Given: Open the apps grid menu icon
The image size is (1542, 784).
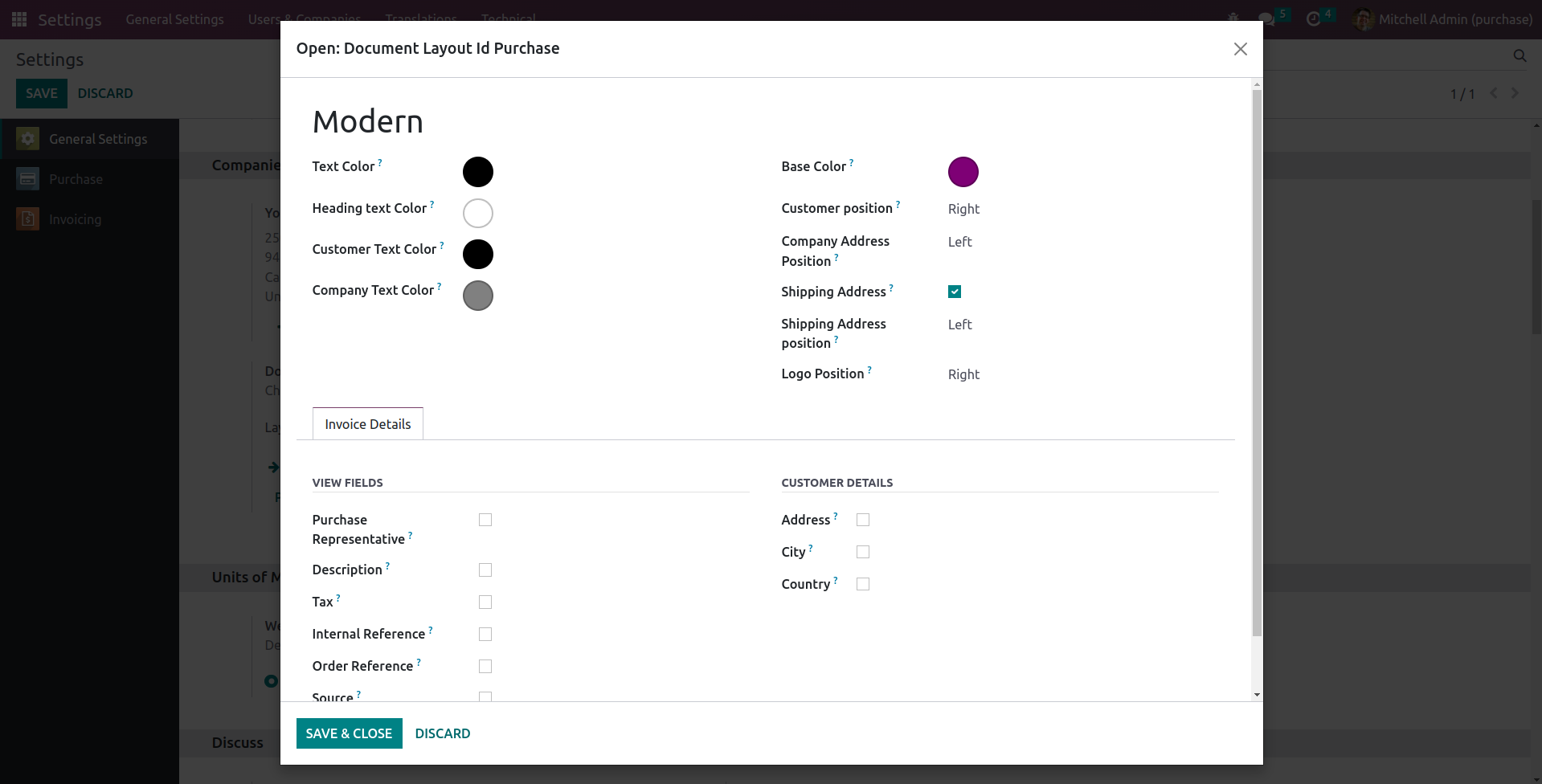Looking at the screenshot, I should point(19,19).
